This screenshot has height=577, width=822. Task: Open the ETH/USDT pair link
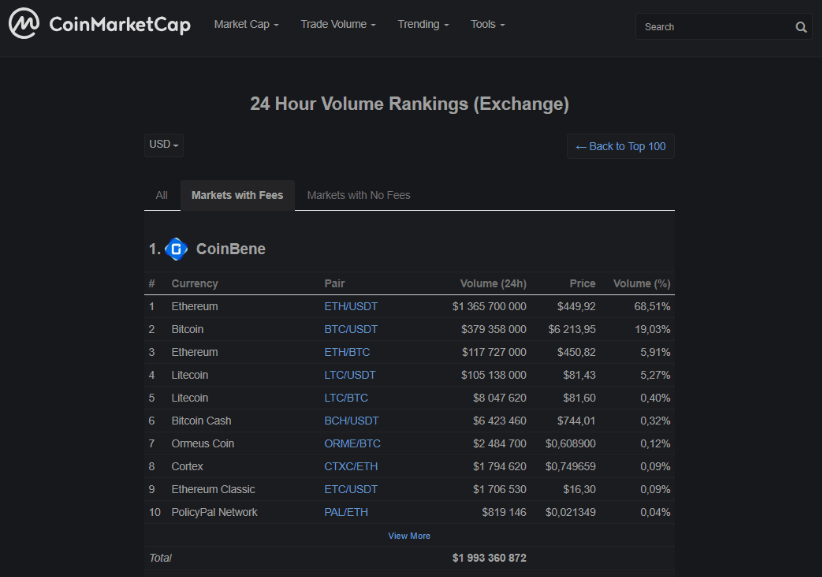[351, 307]
